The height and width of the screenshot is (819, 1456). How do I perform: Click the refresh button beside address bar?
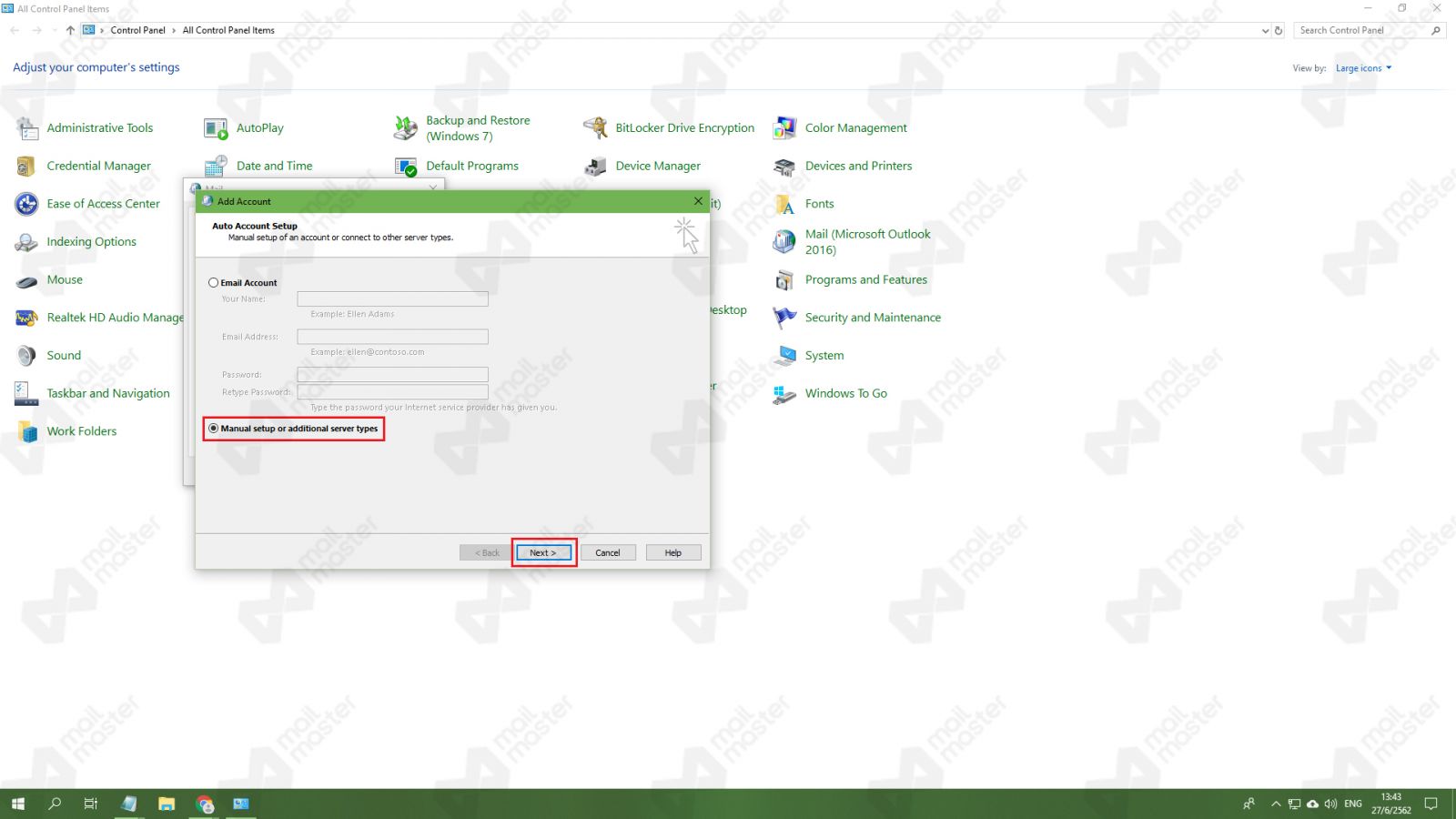point(1279,31)
